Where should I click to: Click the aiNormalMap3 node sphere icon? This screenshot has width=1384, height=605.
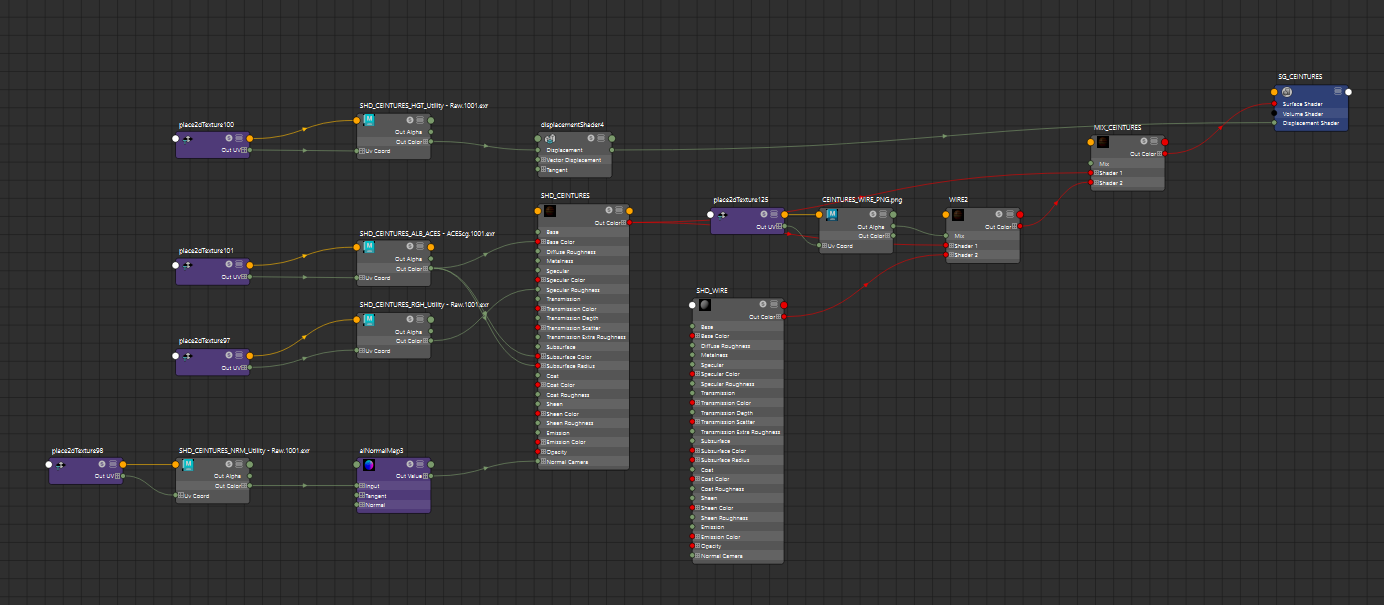(x=369, y=465)
